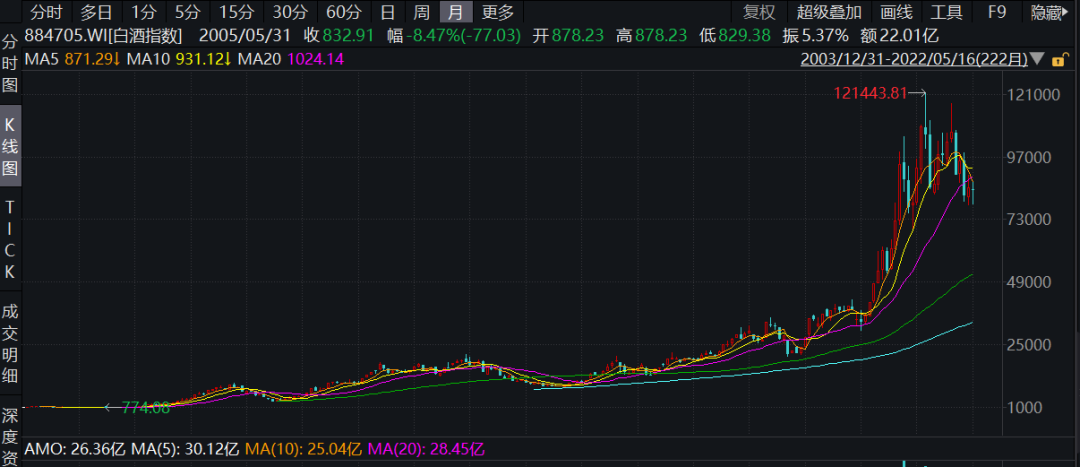Click the 884705.WI[白酒指数] title
This screenshot has height=467, width=1080.
pos(103,37)
